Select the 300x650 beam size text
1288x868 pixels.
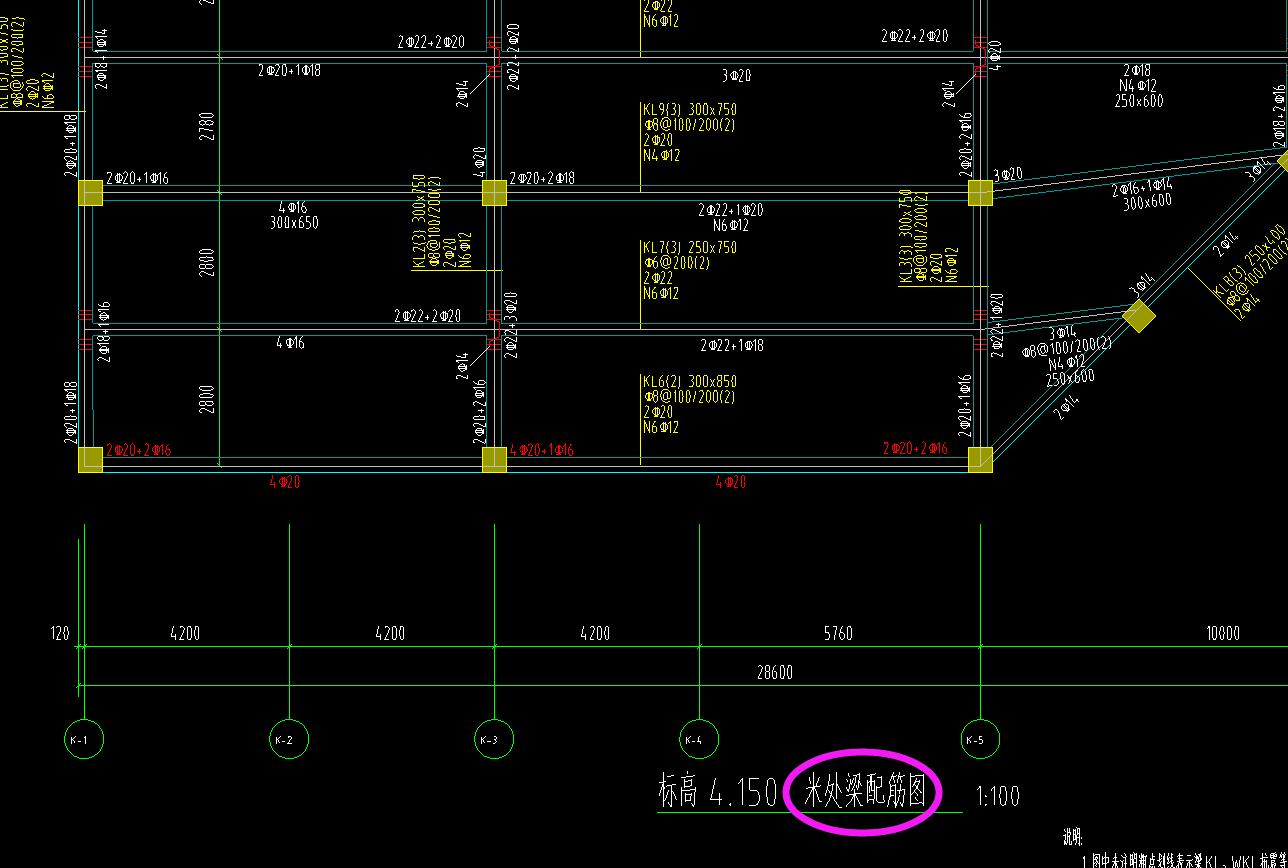[x=294, y=223]
